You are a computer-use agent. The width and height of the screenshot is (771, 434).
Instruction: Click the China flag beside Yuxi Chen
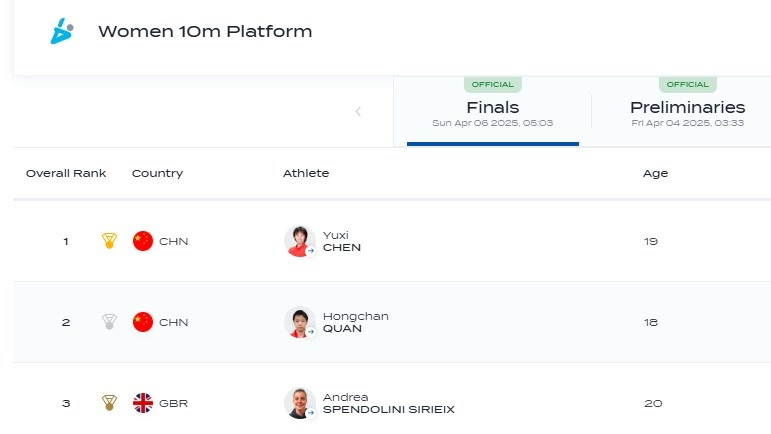pos(143,241)
